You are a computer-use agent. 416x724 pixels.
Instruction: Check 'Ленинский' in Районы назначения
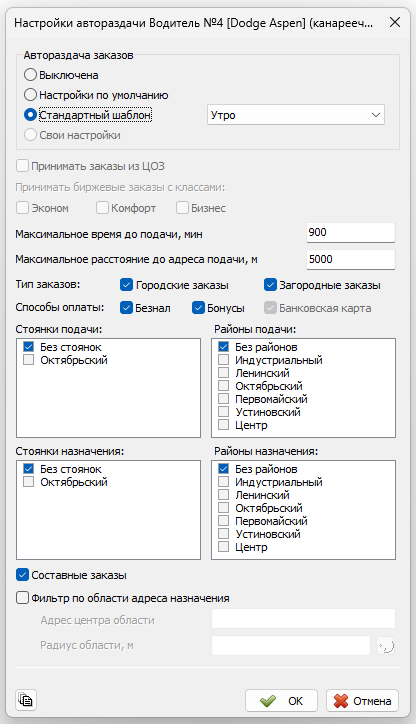[223, 495]
